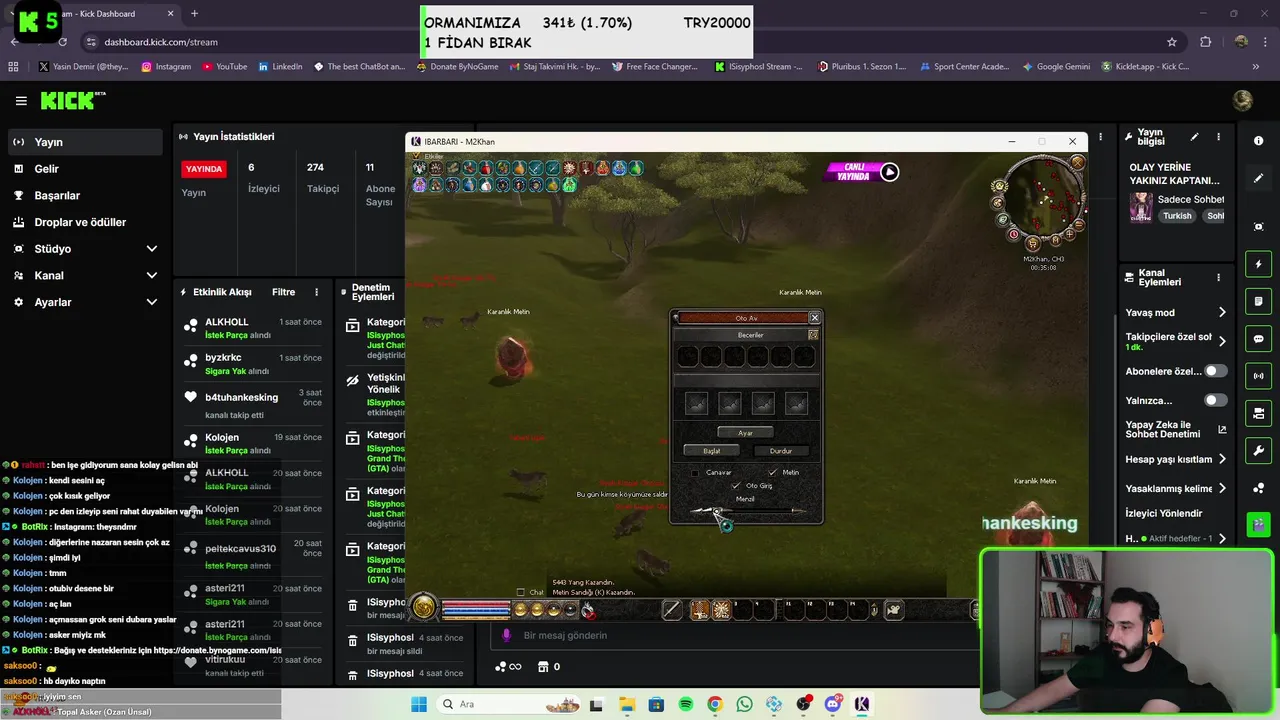Click the camera icon in game hotbar
The height and width of the screenshot is (720, 1280).
point(894,610)
